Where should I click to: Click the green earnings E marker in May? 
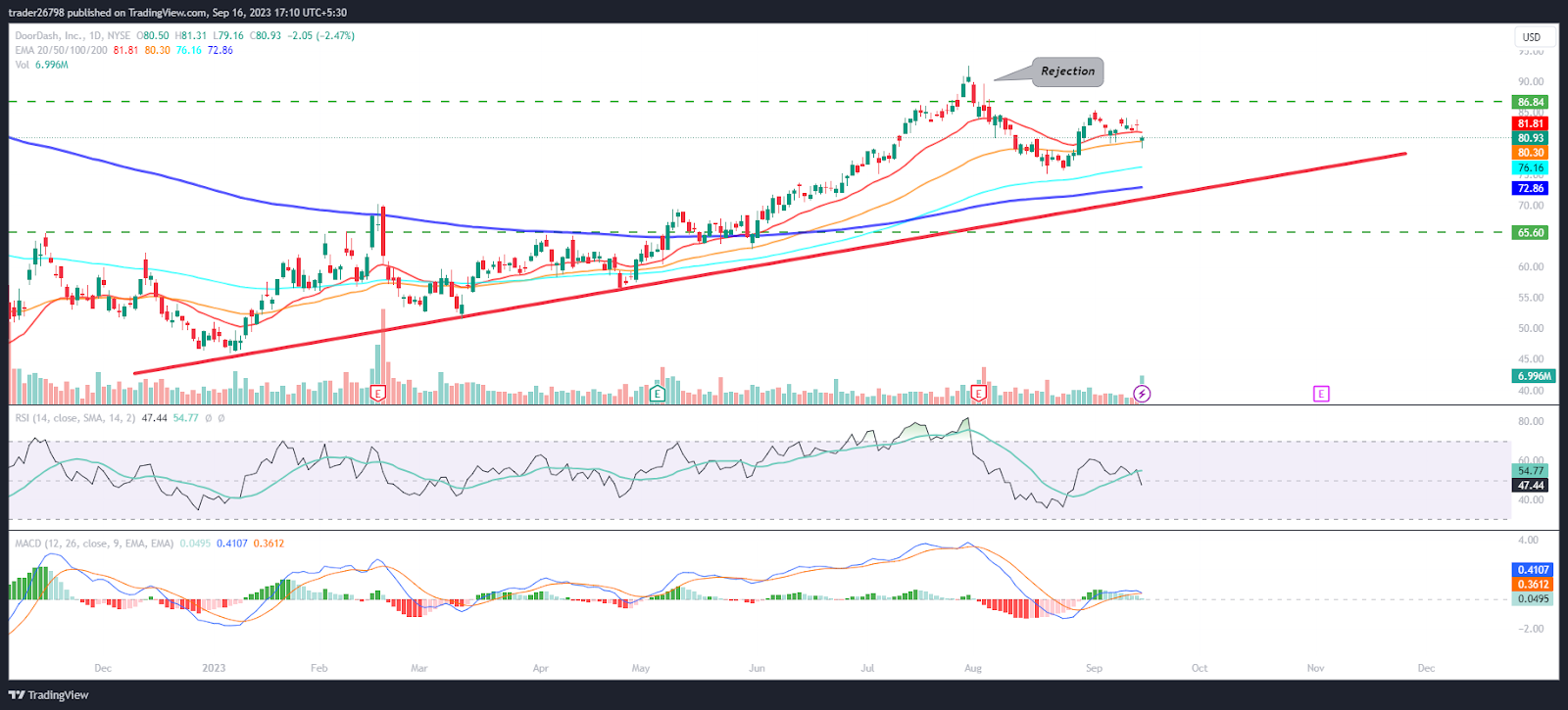tap(658, 394)
